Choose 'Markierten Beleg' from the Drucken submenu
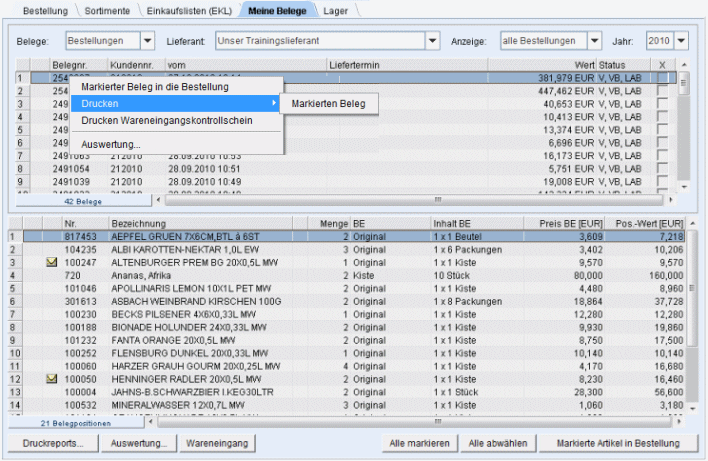The image size is (708, 461). (x=329, y=103)
